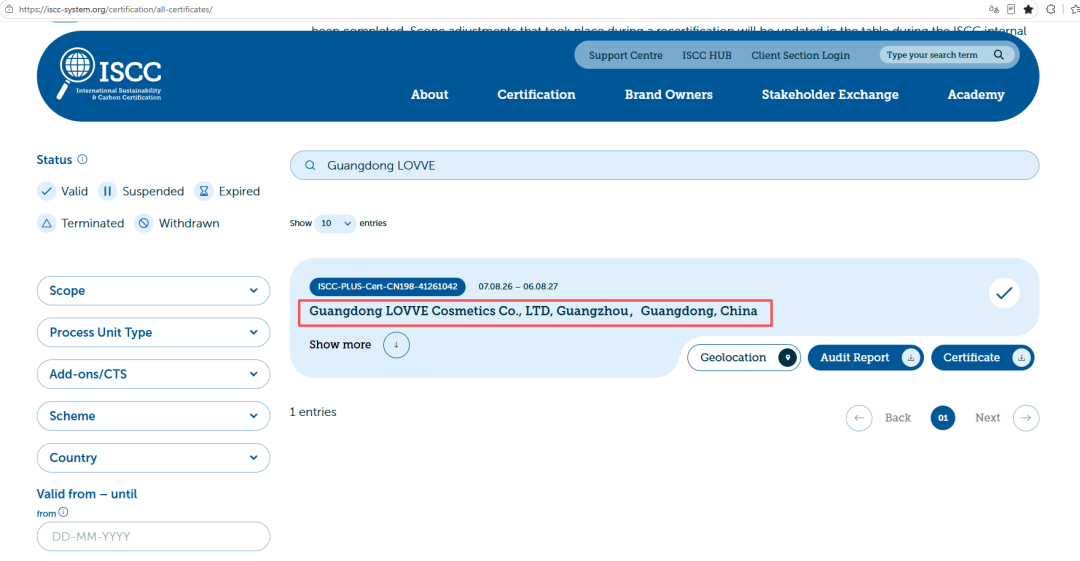Click the validity dates 07.08.26 – 06.08.27

(x=518, y=287)
